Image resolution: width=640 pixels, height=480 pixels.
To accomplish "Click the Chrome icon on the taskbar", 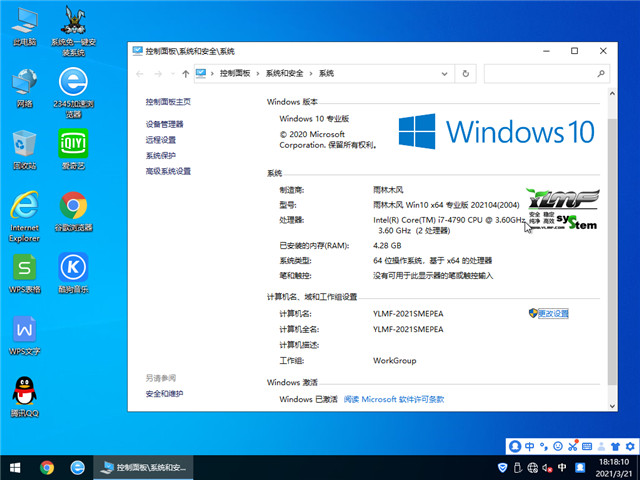I will (47, 467).
